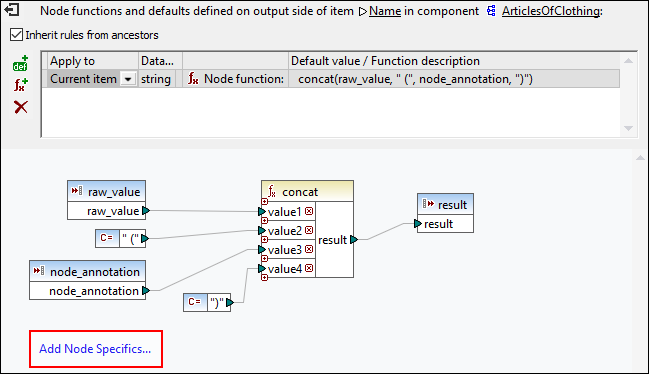Select the raw_value input component title
This screenshot has height=374, width=649.
[106, 192]
